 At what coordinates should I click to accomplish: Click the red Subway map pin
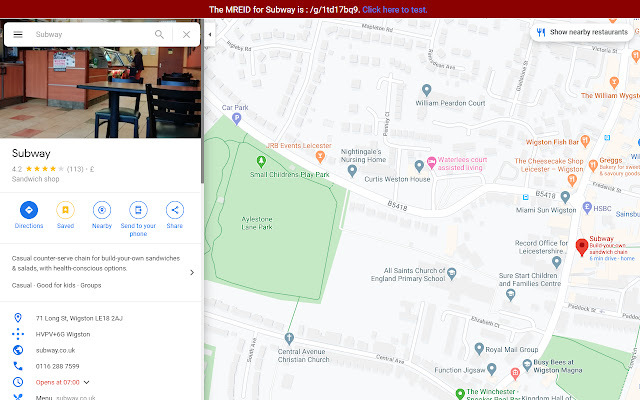coord(582,247)
